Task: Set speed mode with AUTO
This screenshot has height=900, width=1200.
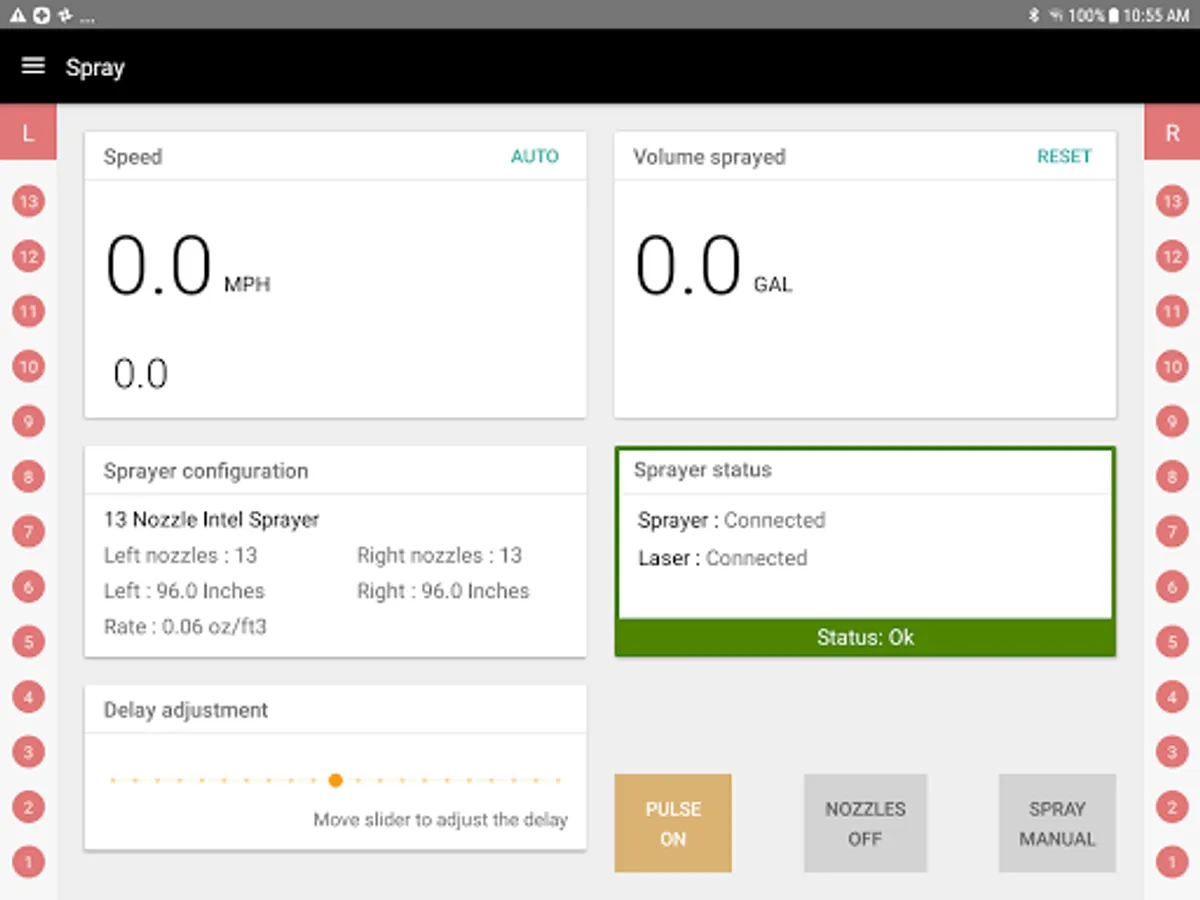Action: [x=535, y=156]
